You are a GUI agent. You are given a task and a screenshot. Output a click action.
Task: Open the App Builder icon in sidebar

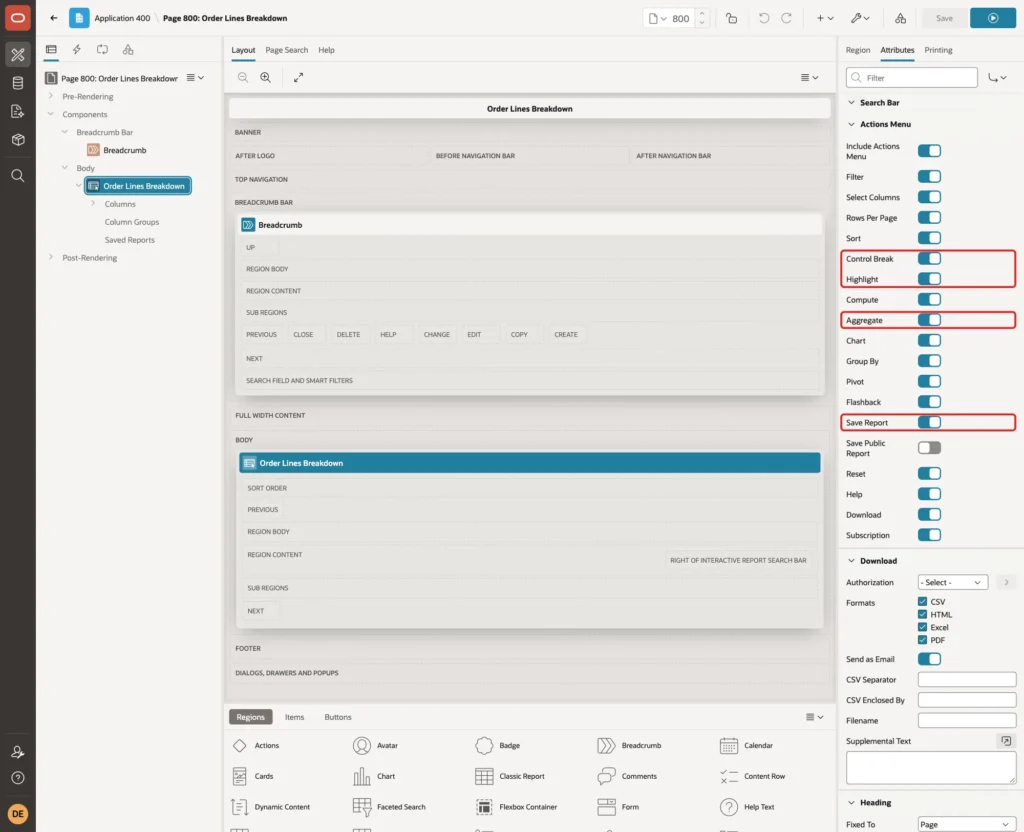coord(18,55)
